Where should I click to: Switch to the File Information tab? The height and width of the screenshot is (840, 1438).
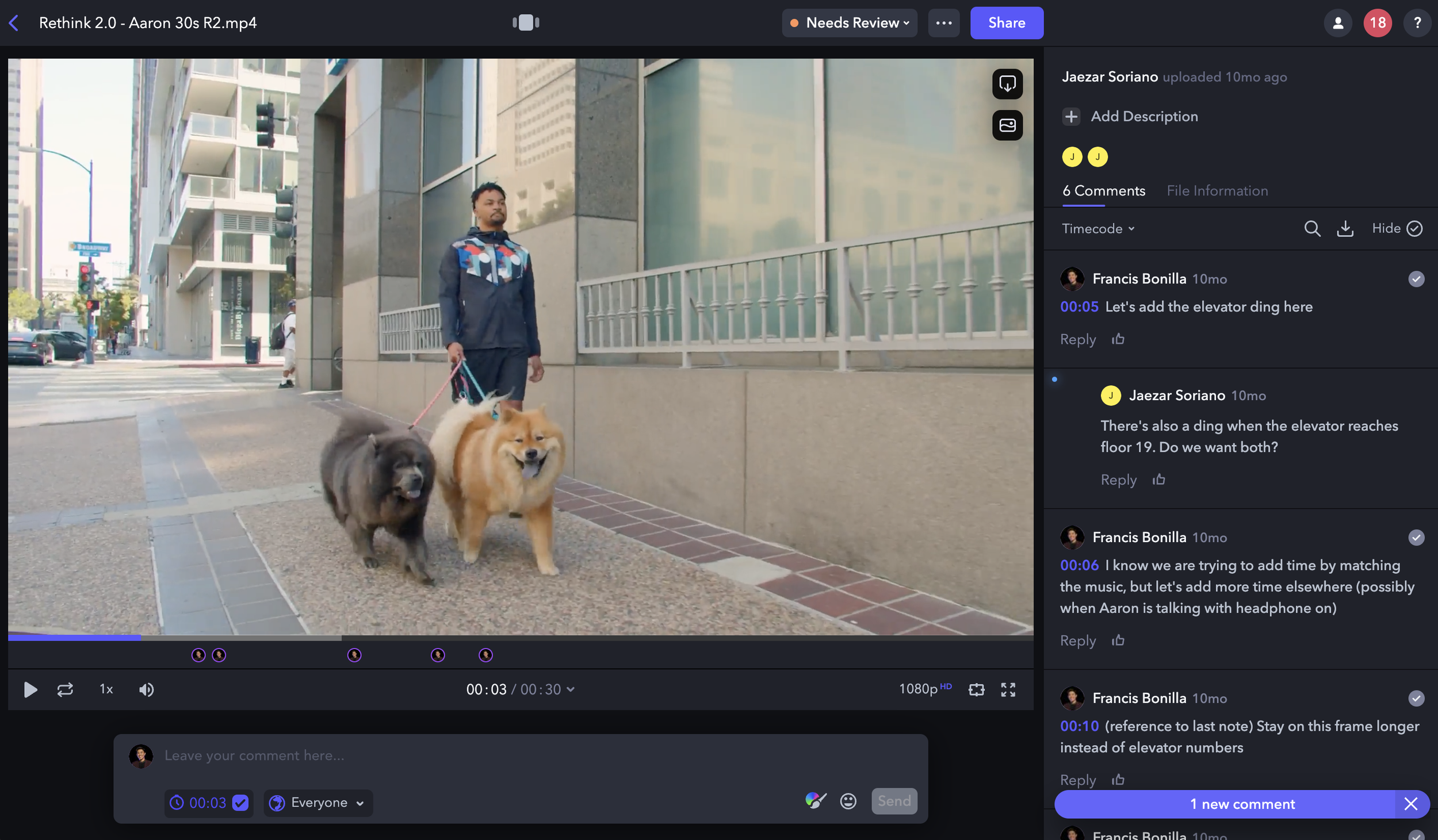(1217, 191)
